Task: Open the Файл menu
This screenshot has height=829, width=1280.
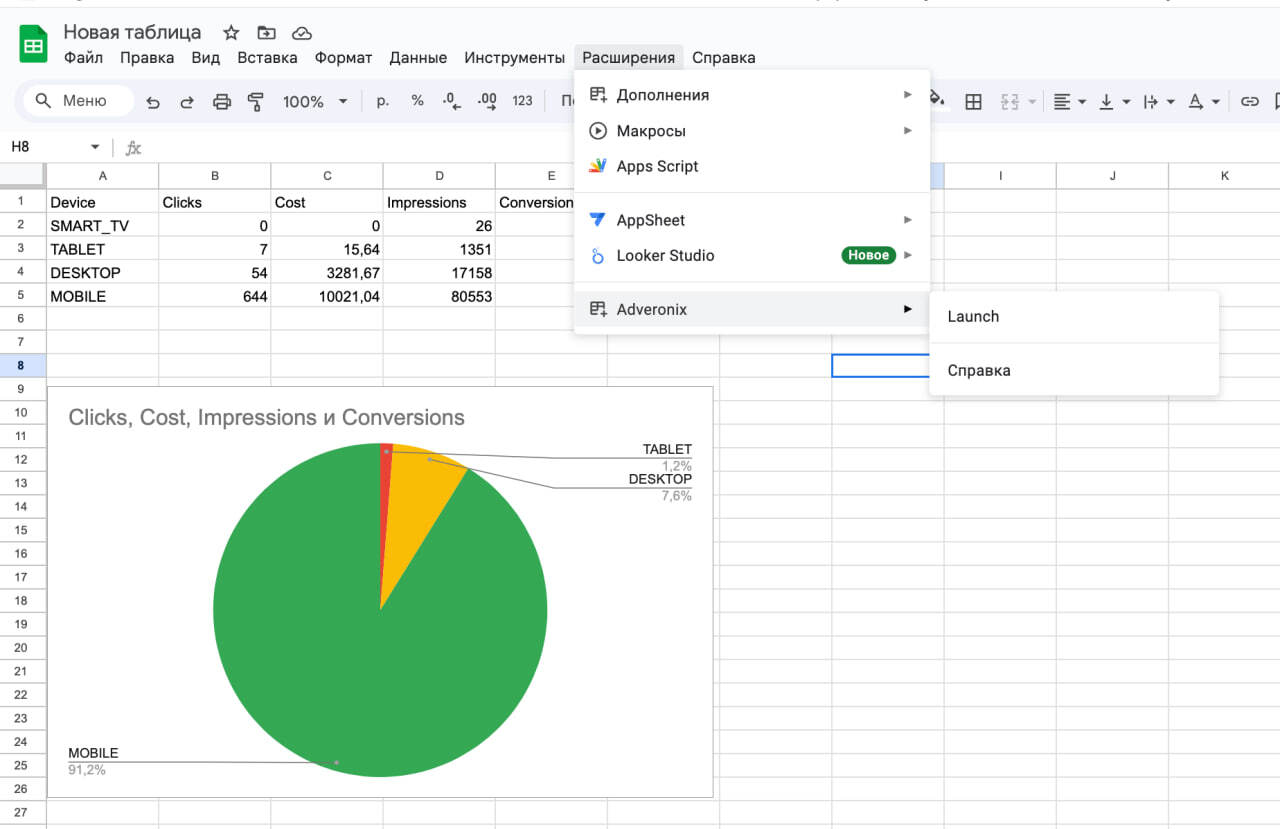Action: point(83,58)
